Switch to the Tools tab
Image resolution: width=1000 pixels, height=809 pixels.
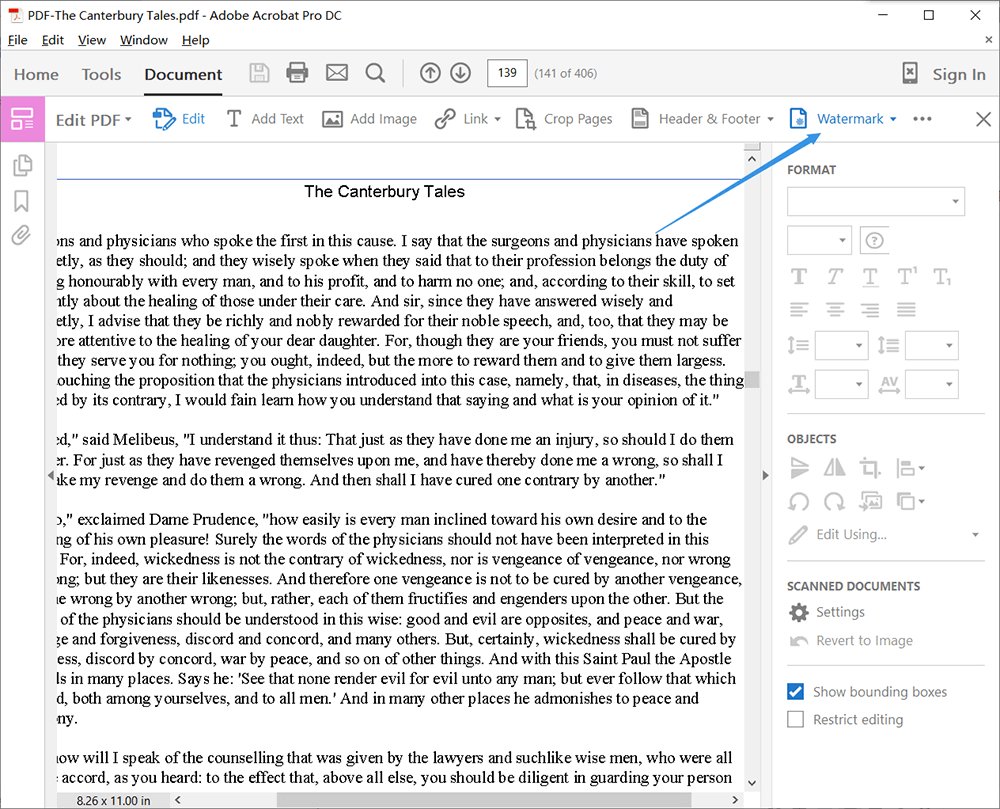101,74
